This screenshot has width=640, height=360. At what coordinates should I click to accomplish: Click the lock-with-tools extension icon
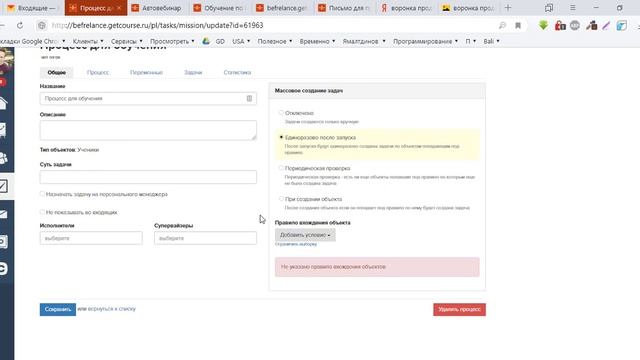(591, 25)
